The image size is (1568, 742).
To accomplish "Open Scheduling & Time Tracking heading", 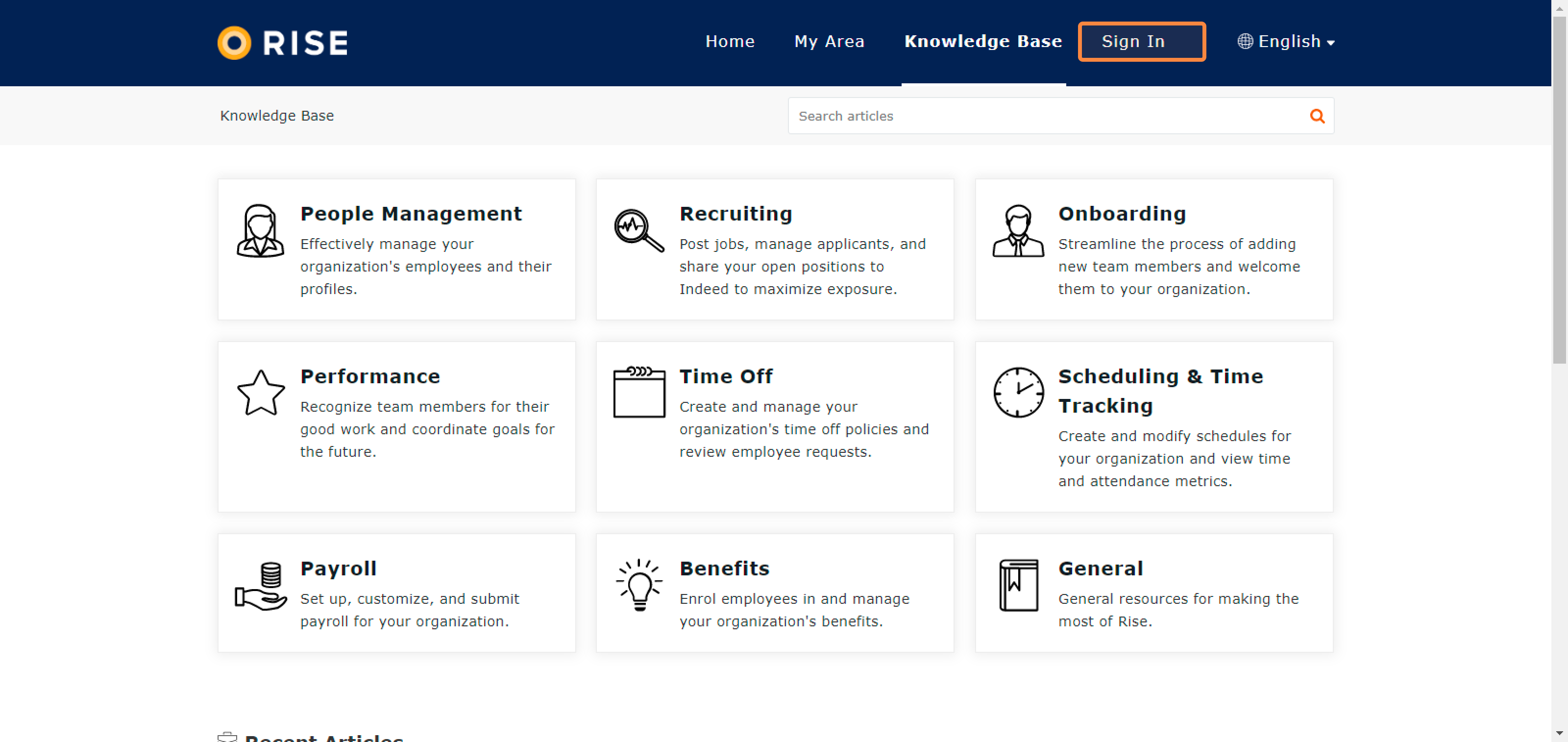I will tap(1160, 391).
